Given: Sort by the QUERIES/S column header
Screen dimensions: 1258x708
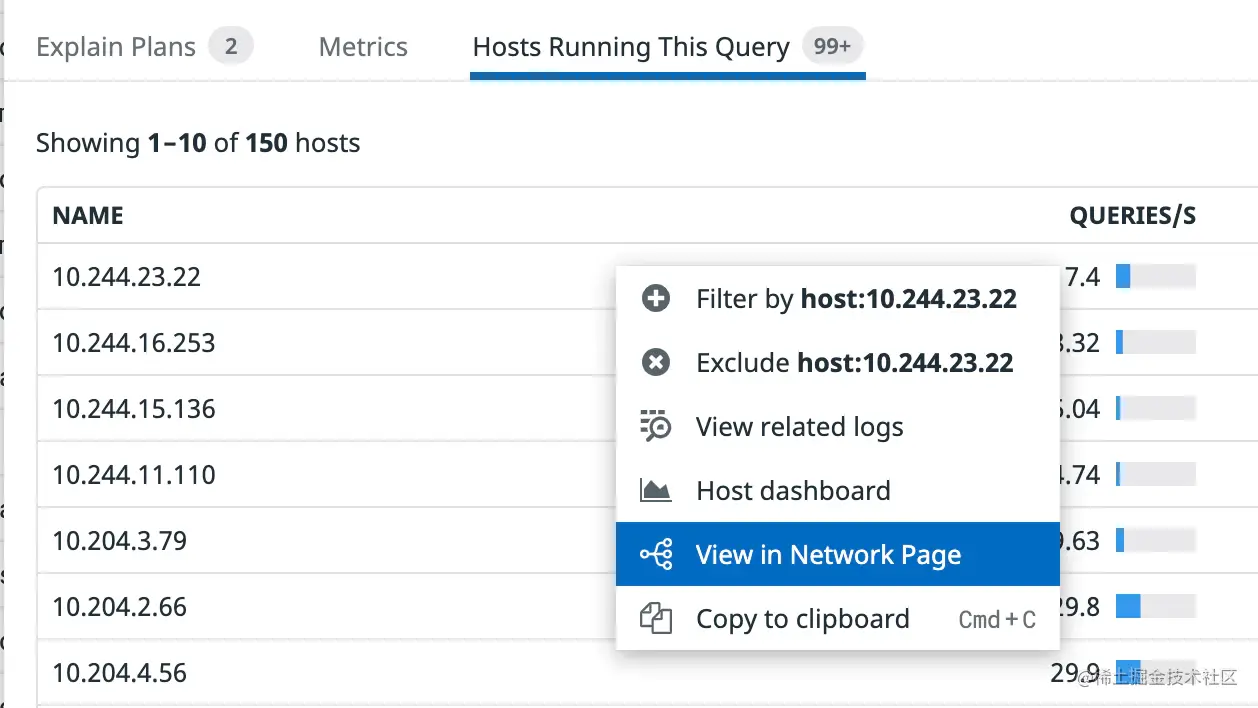Looking at the screenshot, I should pos(1132,216).
